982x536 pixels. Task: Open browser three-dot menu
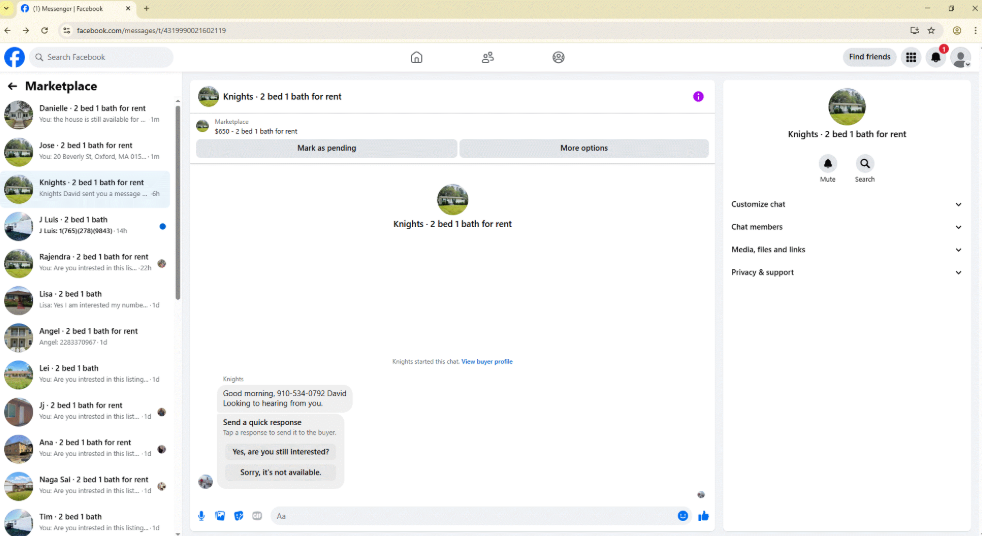tap(975, 30)
